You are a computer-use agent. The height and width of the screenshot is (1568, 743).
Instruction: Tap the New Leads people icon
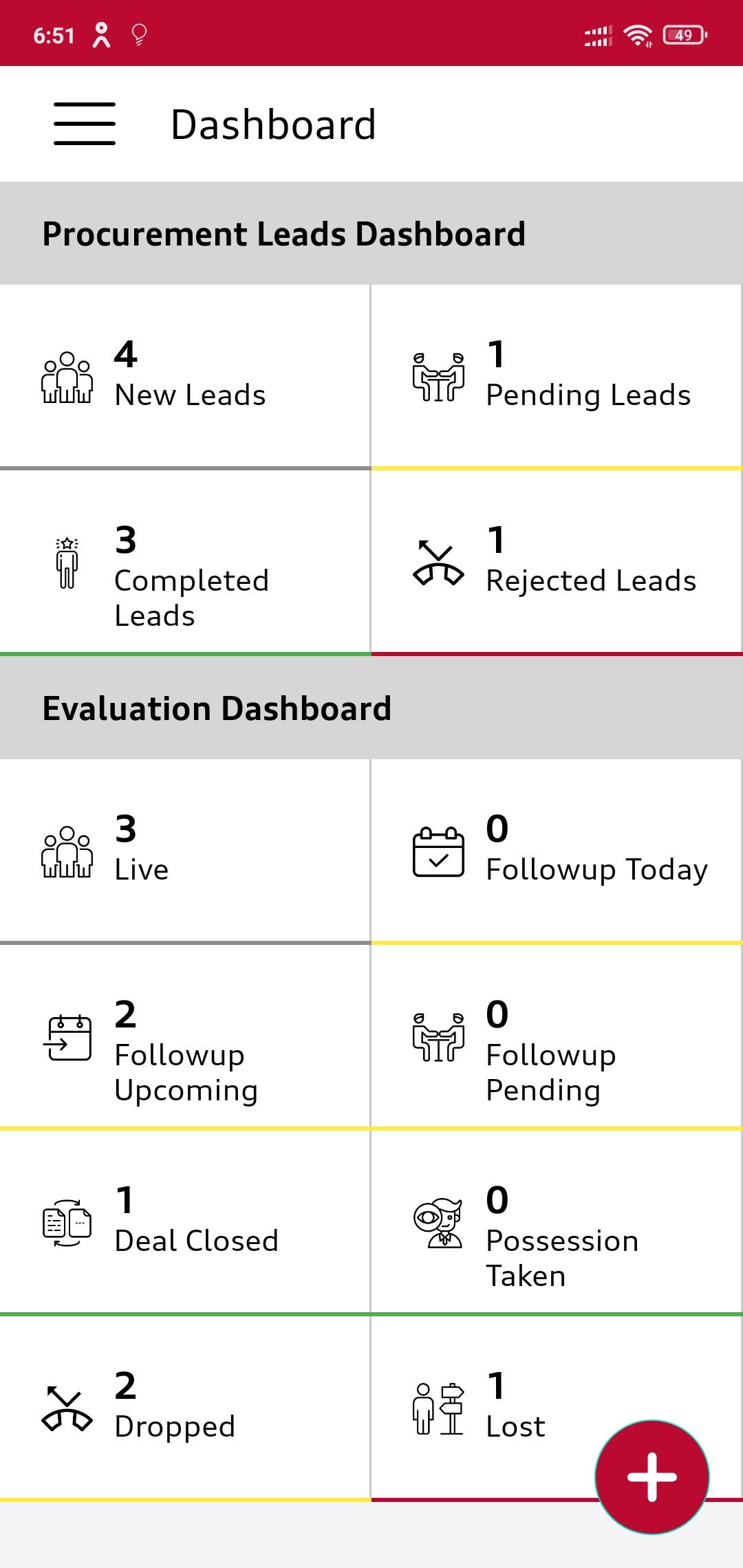point(67,378)
